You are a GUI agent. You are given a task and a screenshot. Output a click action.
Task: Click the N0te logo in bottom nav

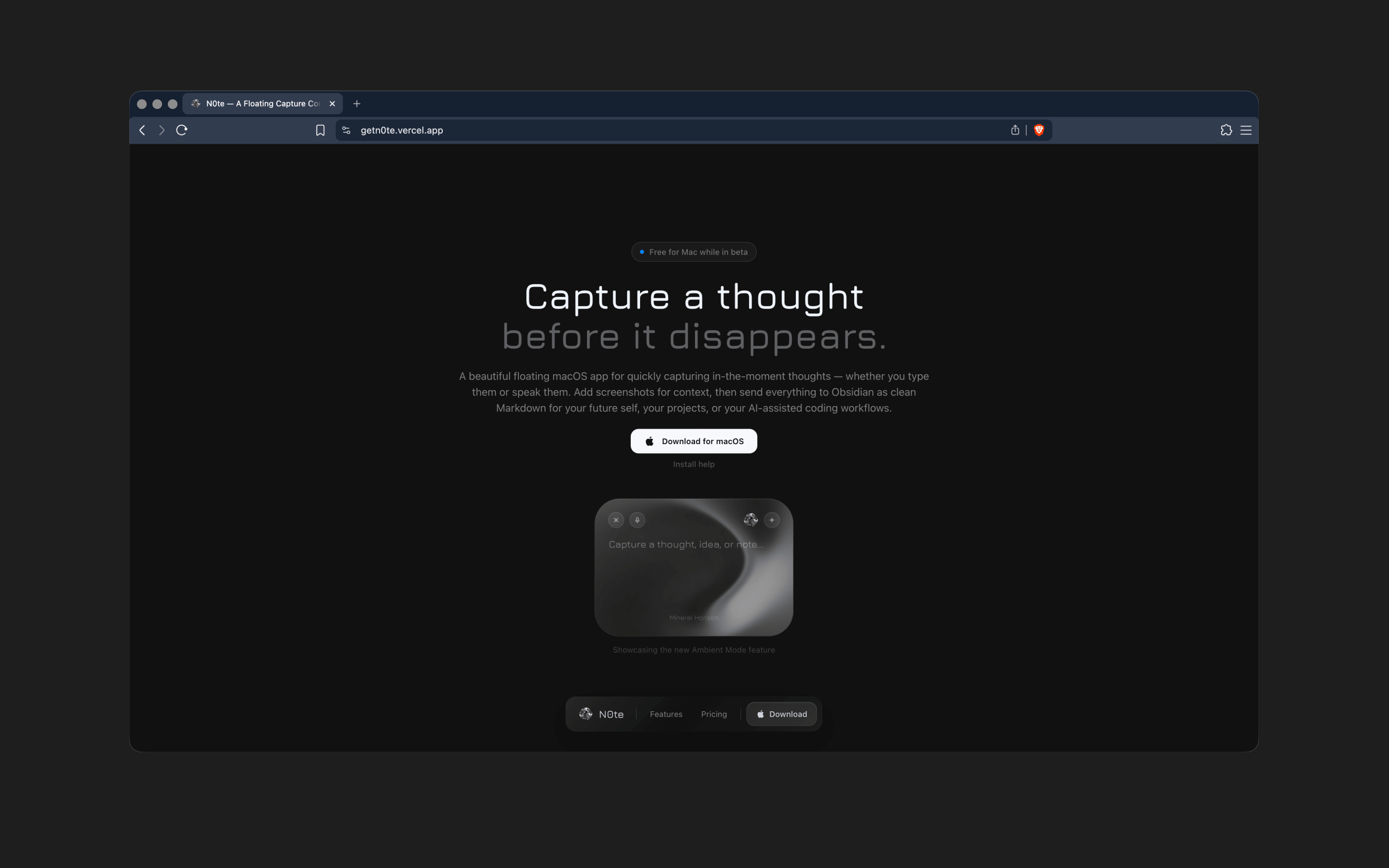[601, 714]
